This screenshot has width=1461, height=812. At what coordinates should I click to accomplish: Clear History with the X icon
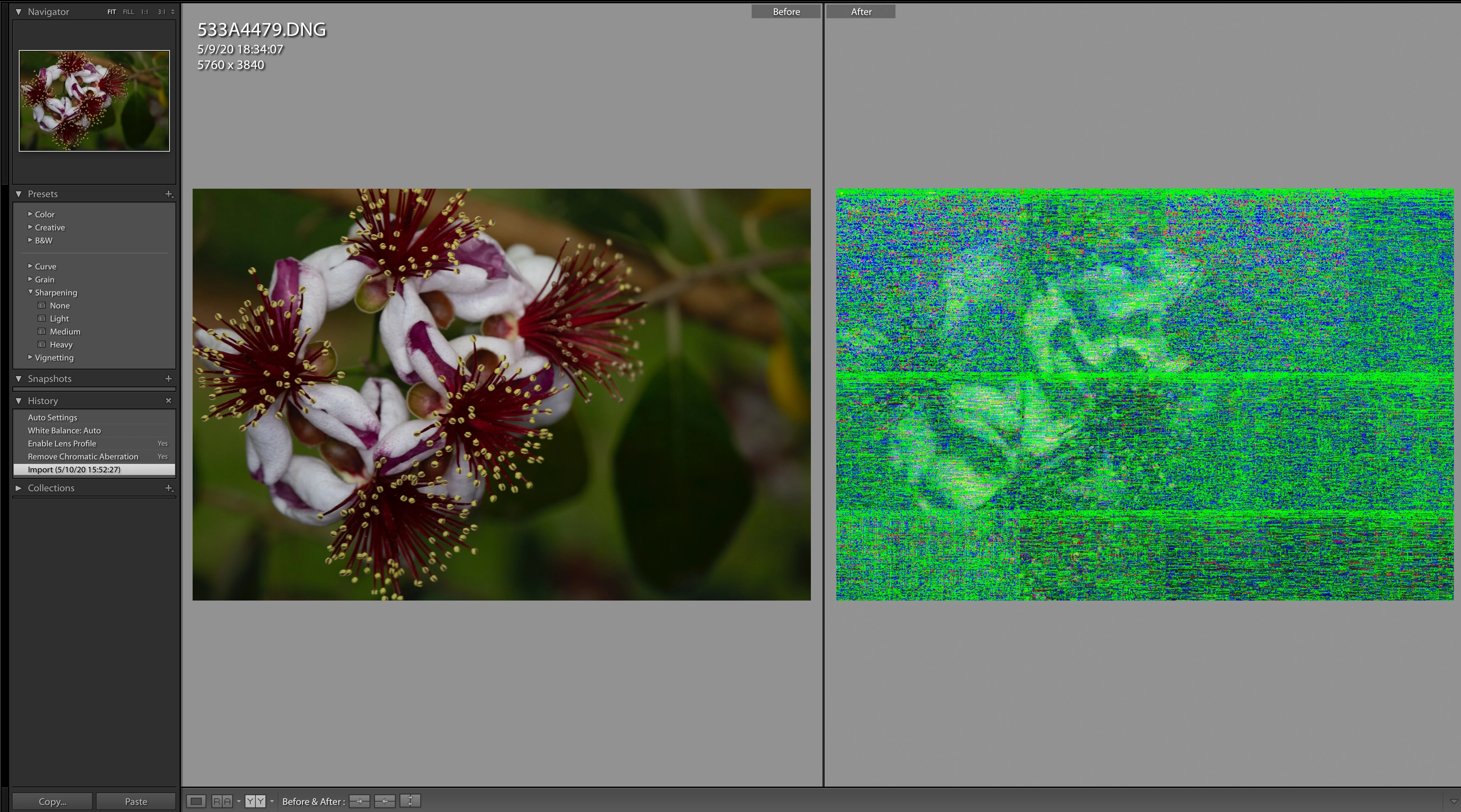[169, 400]
